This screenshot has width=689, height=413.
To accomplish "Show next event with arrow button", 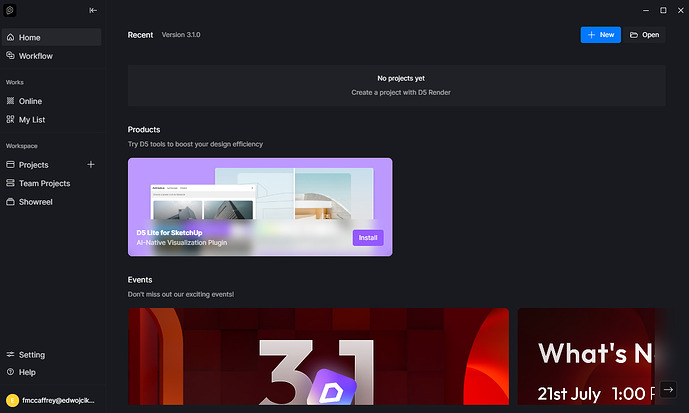I will (x=668, y=389).
